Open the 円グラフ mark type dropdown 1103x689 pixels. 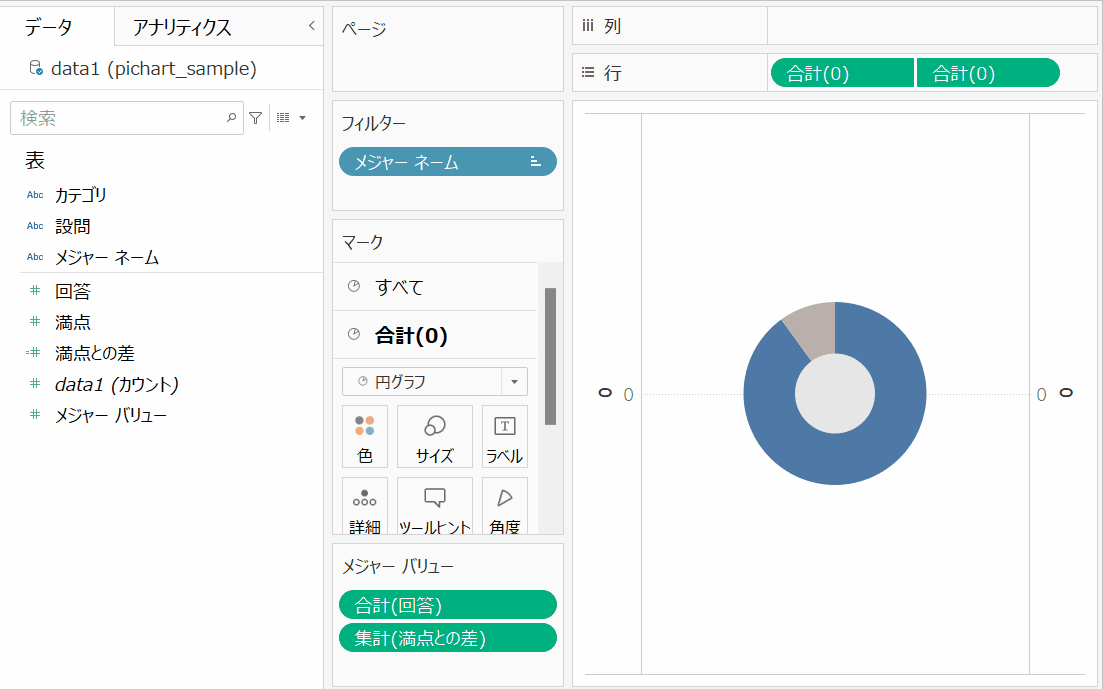point(435,381)
